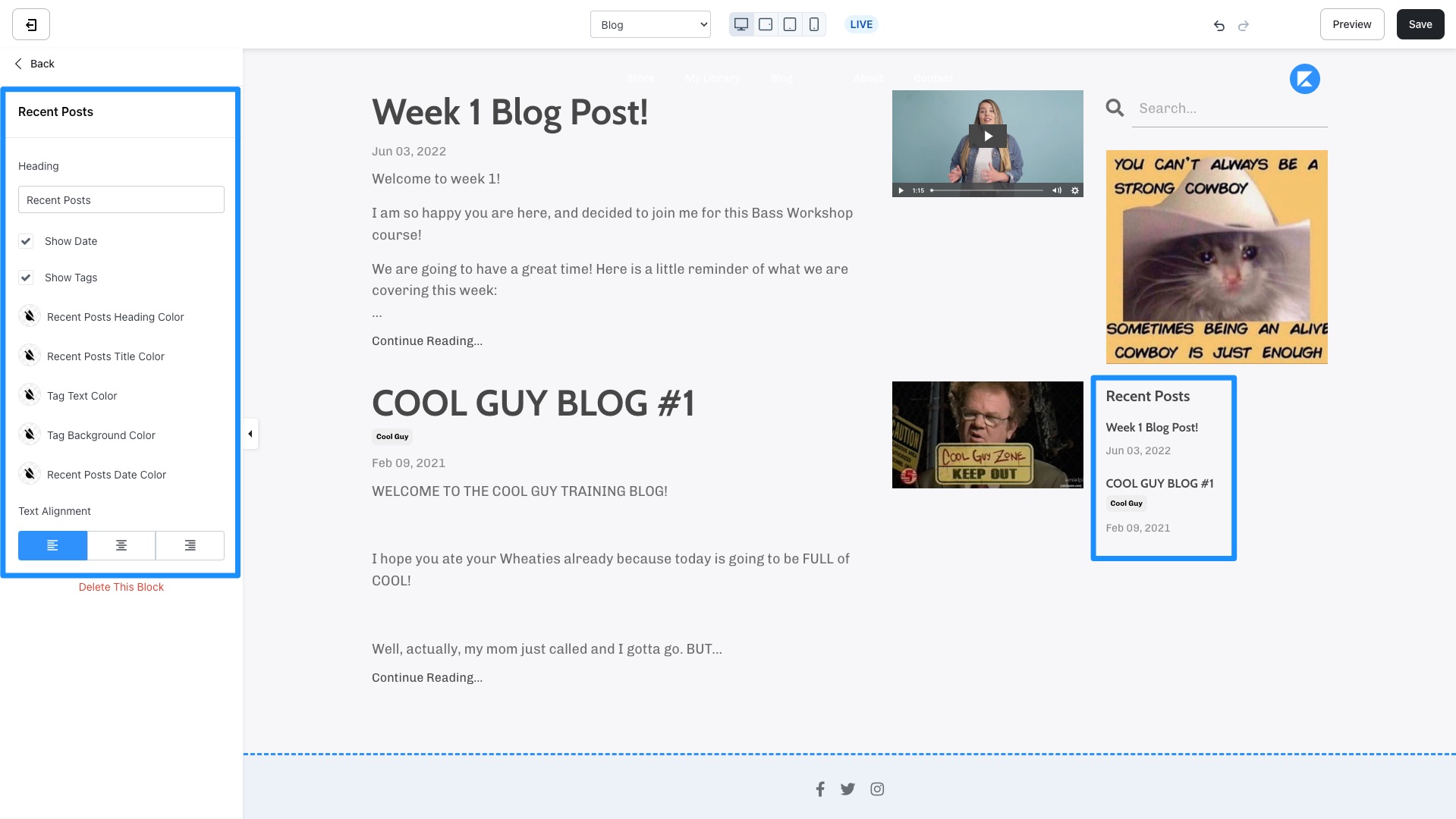Click the redo arrow icon
Viewport: 1456px width, 819px height.
(x=1244, y=25)
